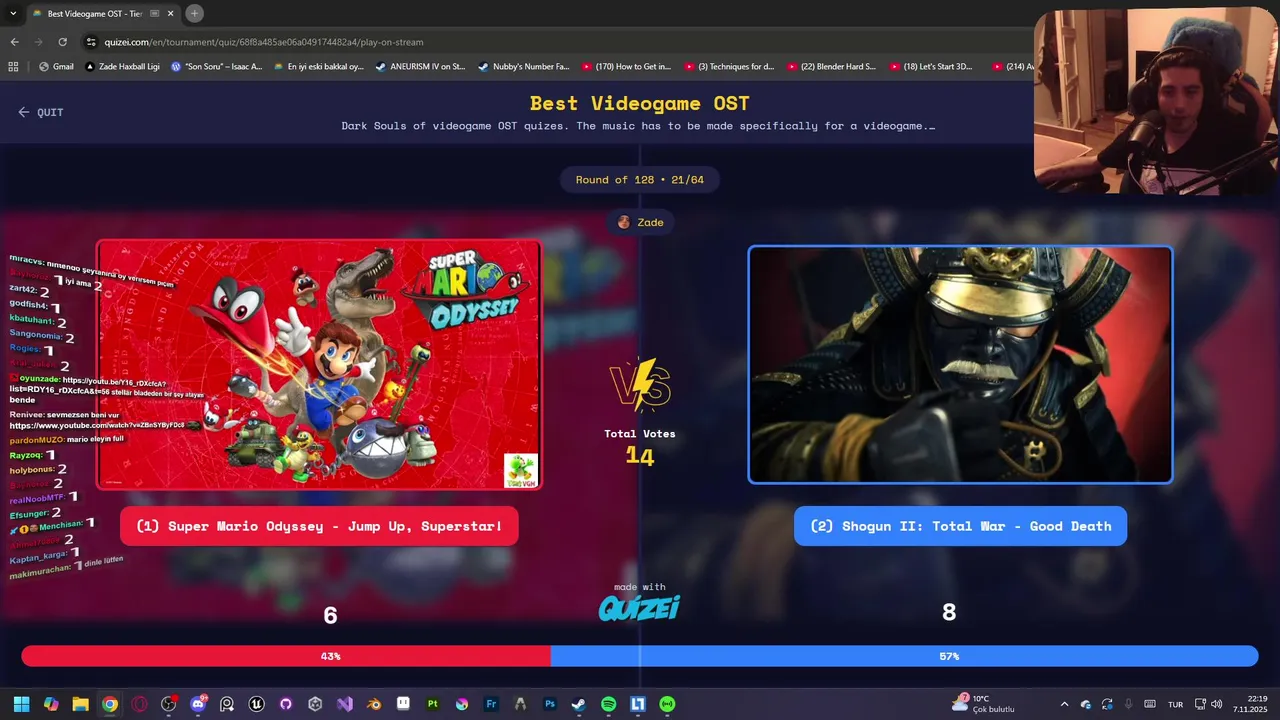1280x720 pixels.
Task: Open Adobe Fresco from the taskbar
Action: coord(491,704)
